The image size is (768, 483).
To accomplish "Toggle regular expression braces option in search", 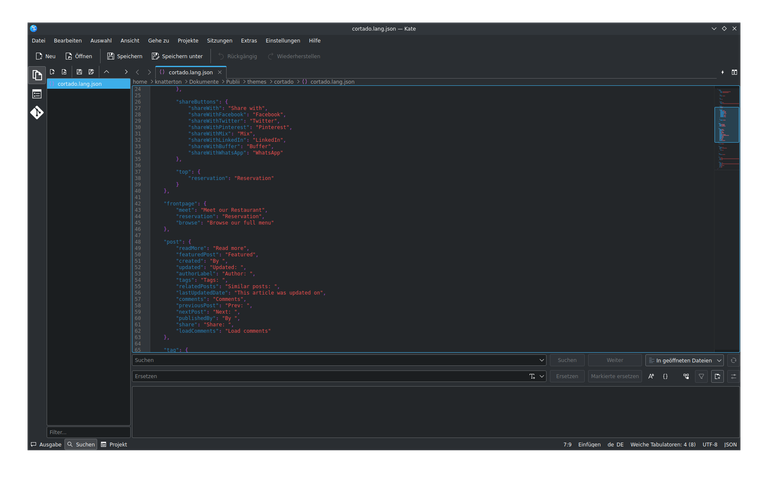I will [666, 376].
